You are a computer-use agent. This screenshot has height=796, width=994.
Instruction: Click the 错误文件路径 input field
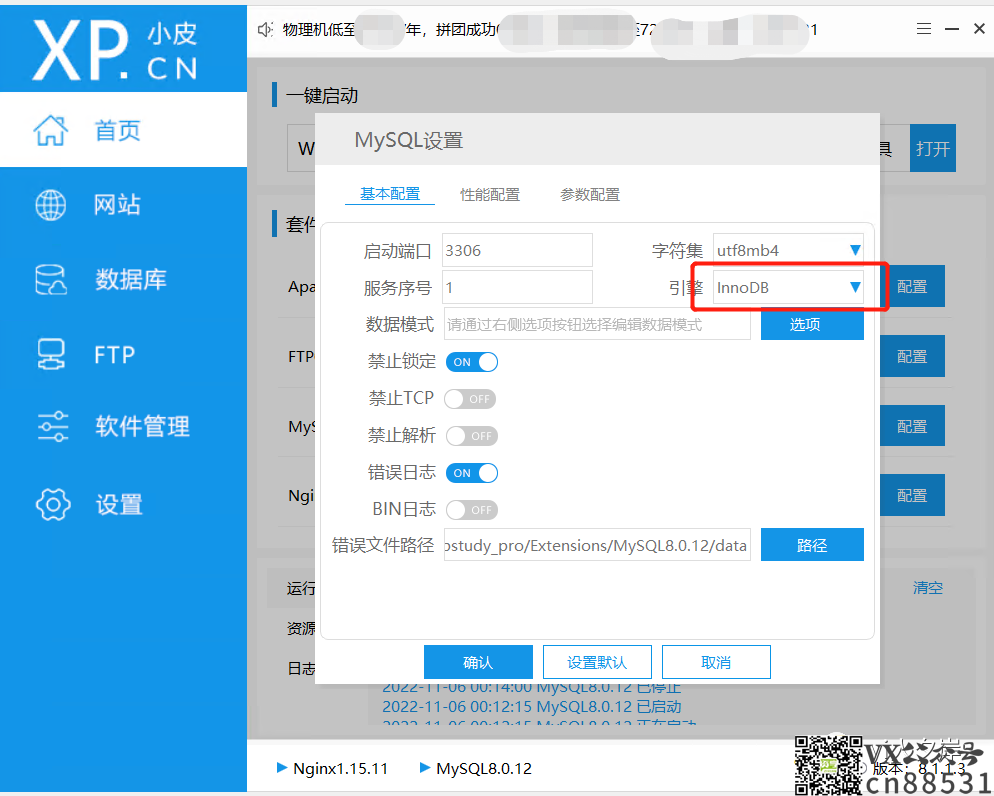coord(597,545)
